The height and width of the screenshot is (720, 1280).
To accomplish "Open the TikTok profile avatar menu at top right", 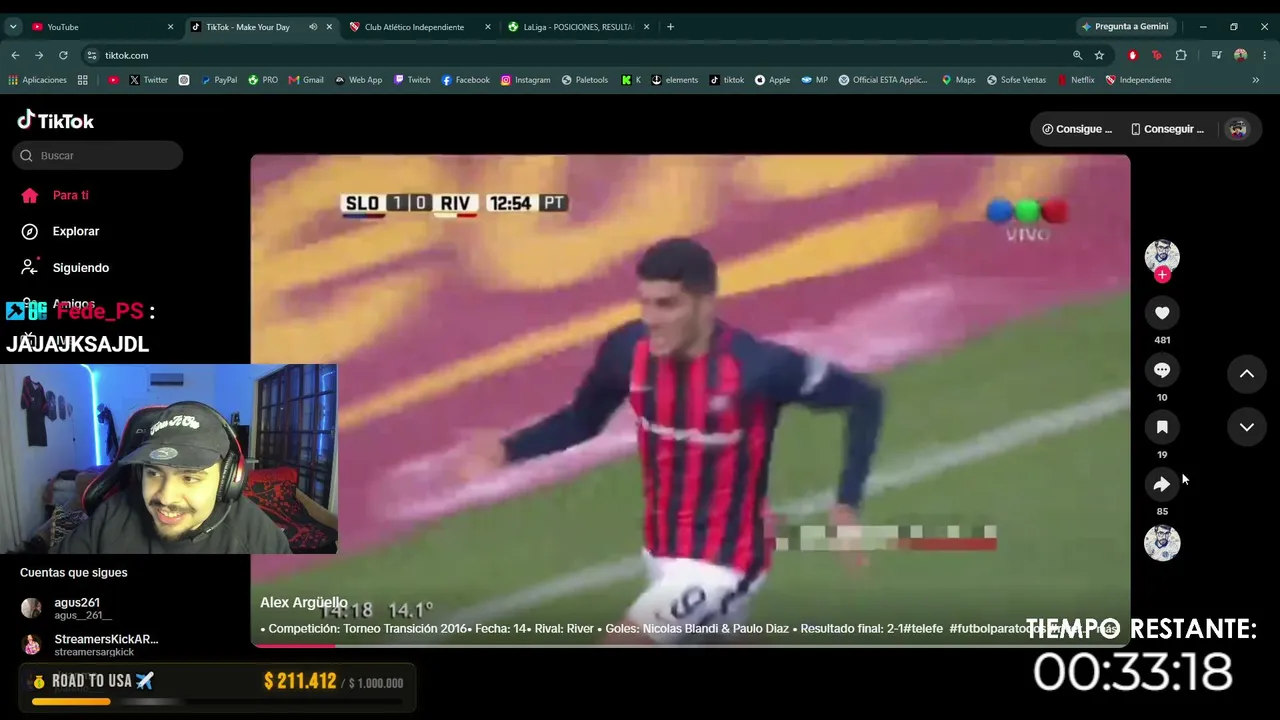I will 1238,129.
